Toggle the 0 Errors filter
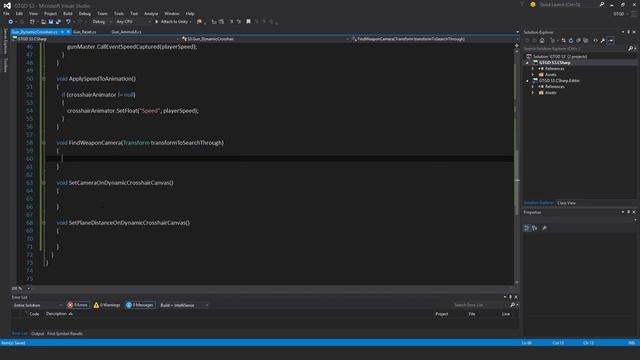Screen dimensions: 640x360 tap(78, 305)
